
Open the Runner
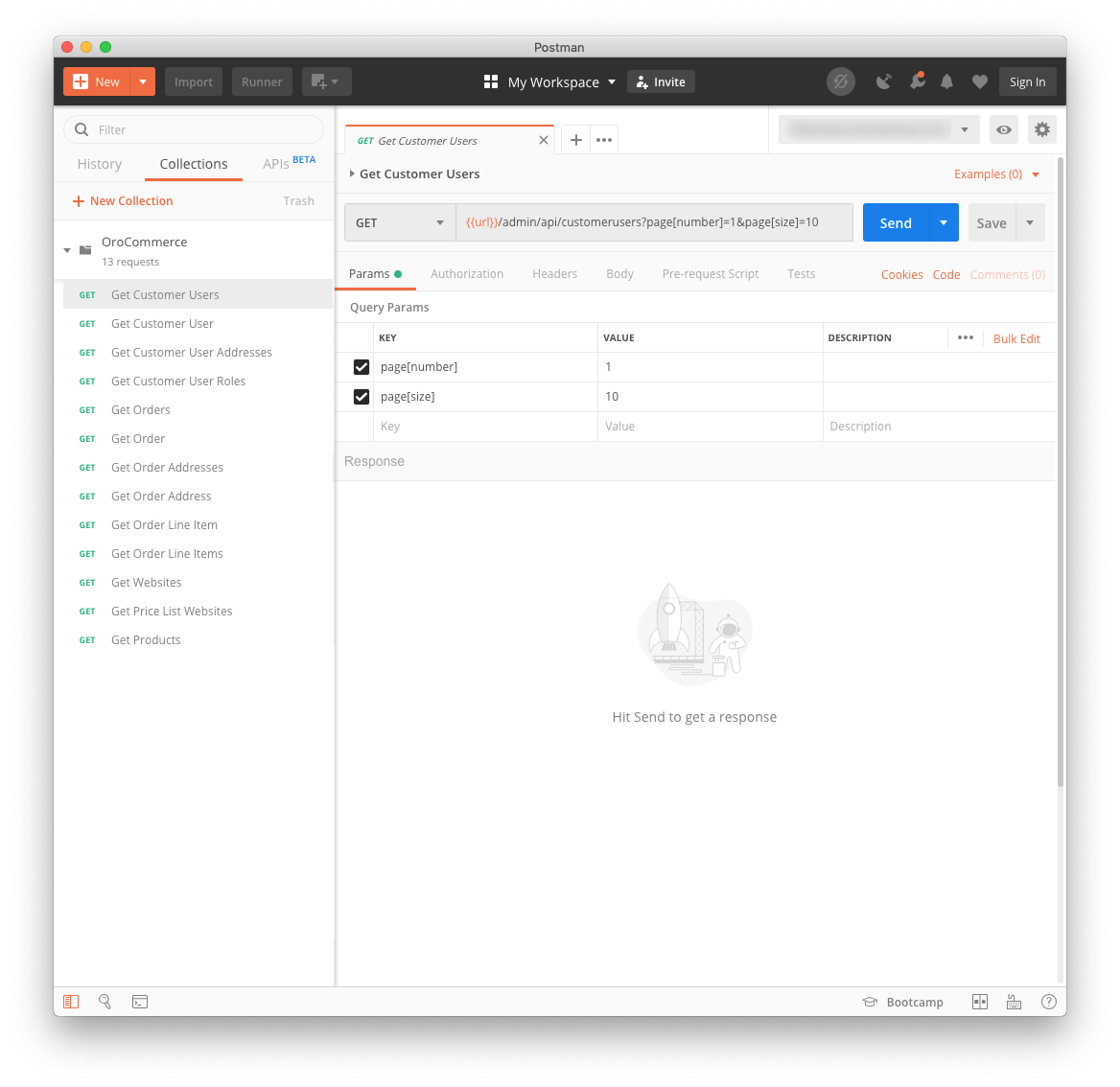click(x=262, y=82)
